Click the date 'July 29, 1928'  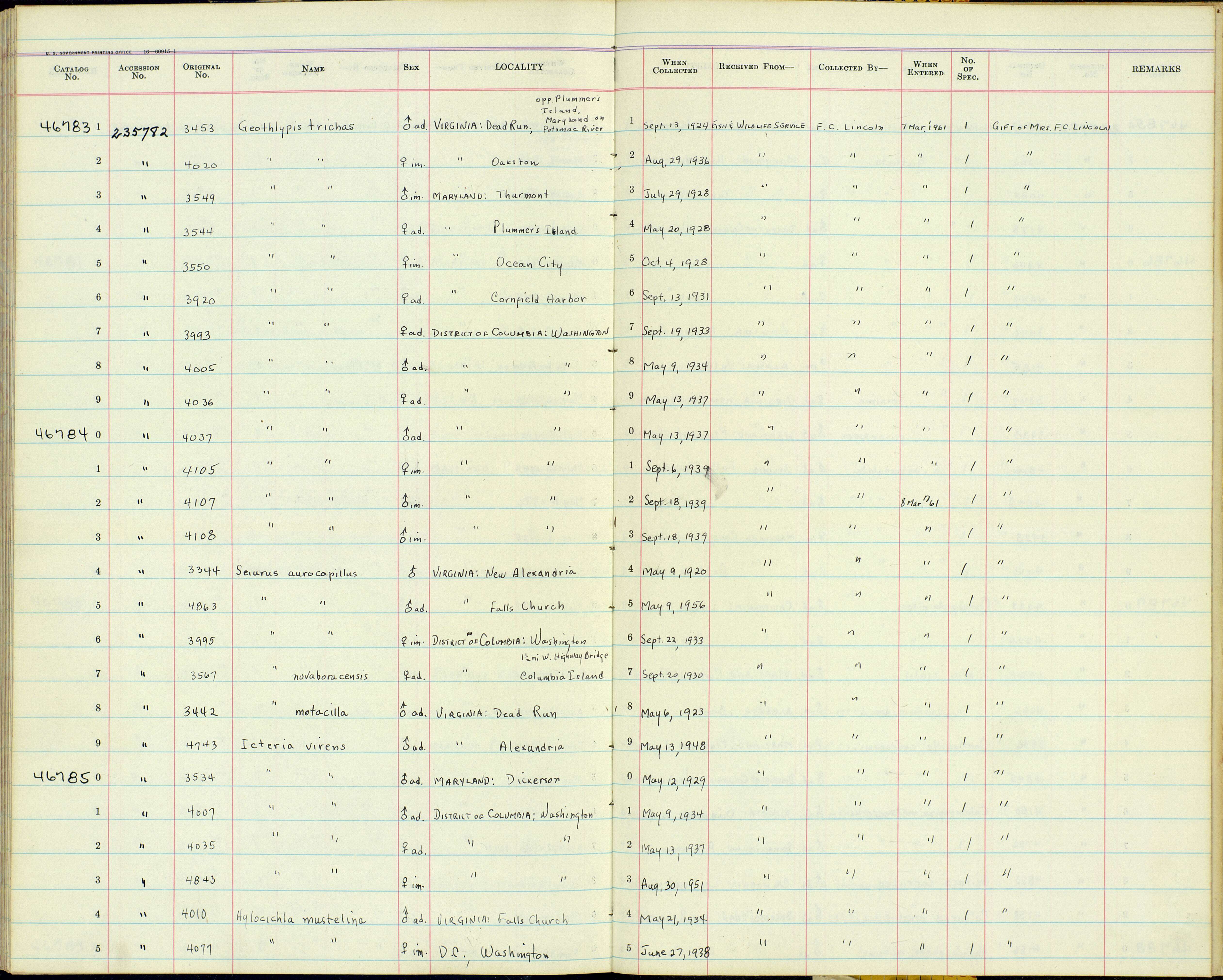click(676, 193)
